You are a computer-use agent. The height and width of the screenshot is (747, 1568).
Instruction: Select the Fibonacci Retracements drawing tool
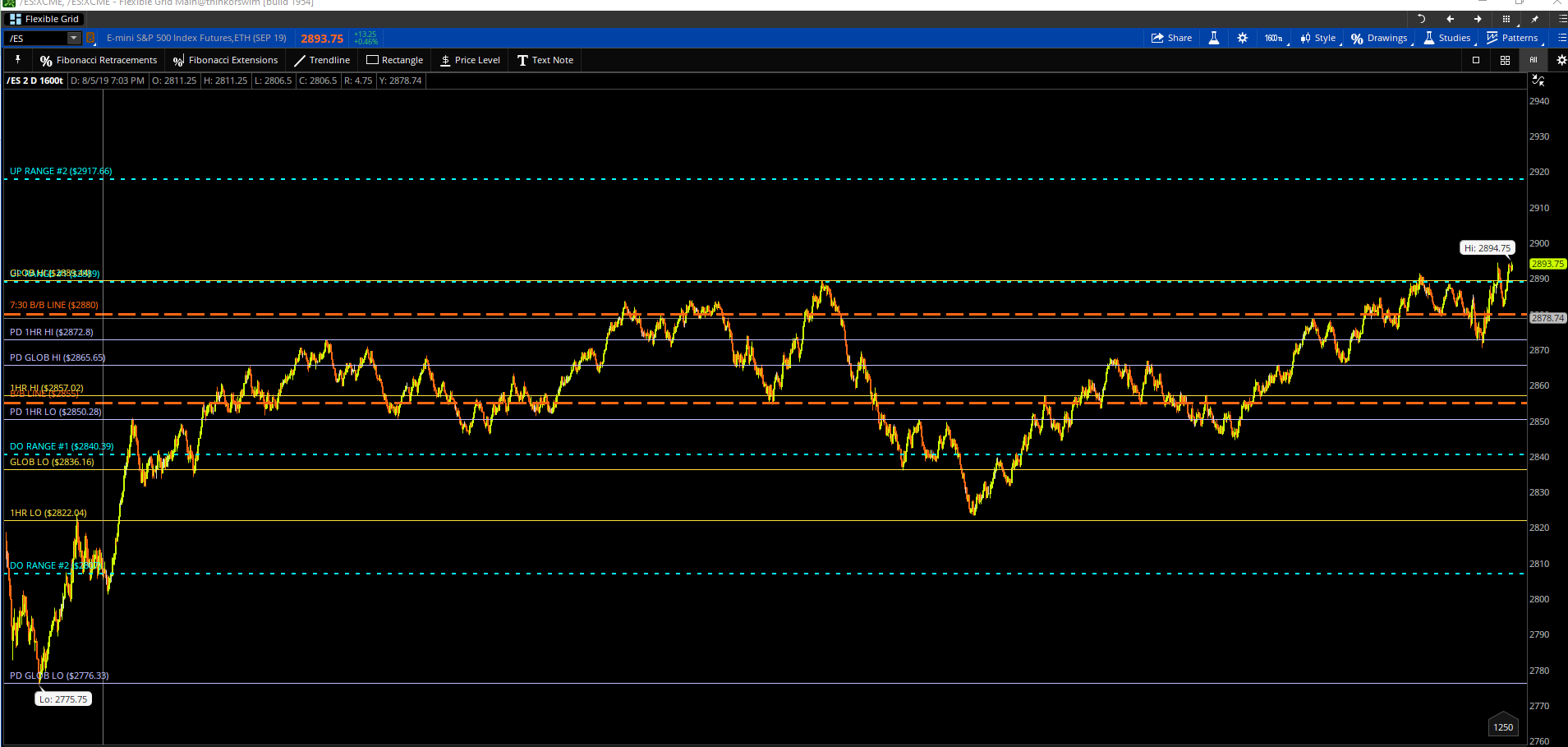(99, 60)
